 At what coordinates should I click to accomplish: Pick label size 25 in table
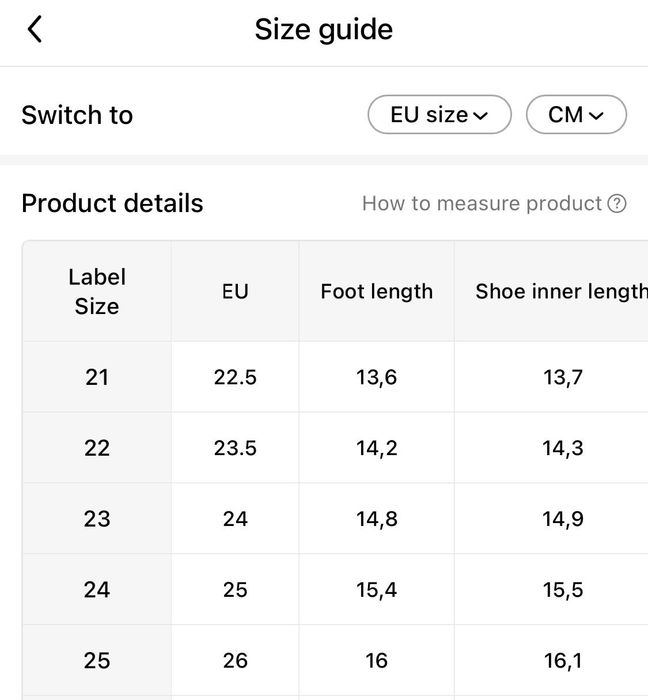tap(97, 661)
